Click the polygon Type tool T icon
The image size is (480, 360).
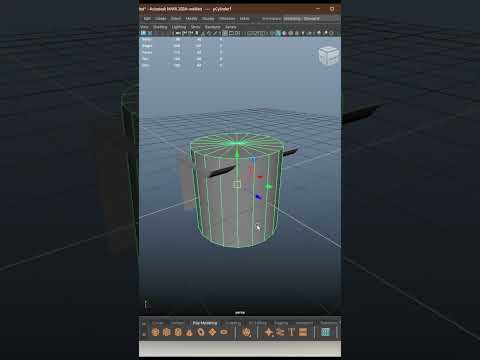(292, 332)
